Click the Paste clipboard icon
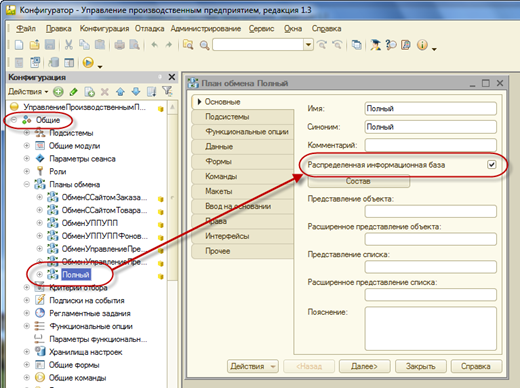 100,45
